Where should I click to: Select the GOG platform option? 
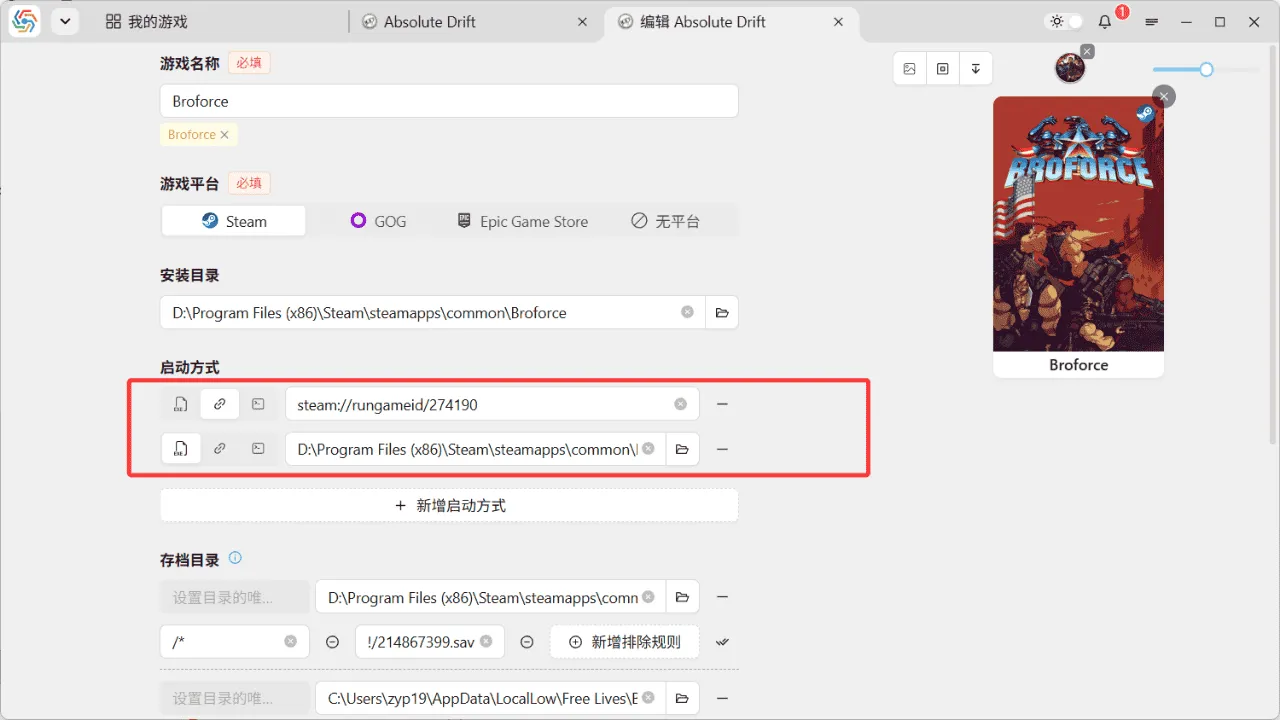click(378, 221)
